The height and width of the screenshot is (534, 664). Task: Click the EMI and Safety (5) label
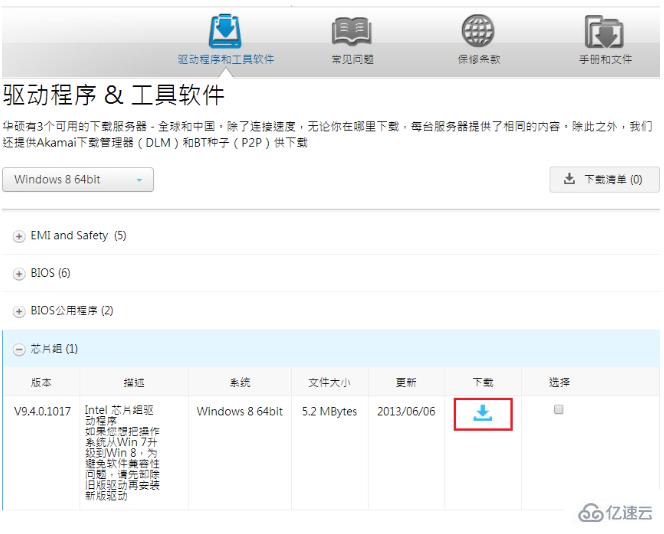[78, 235]
